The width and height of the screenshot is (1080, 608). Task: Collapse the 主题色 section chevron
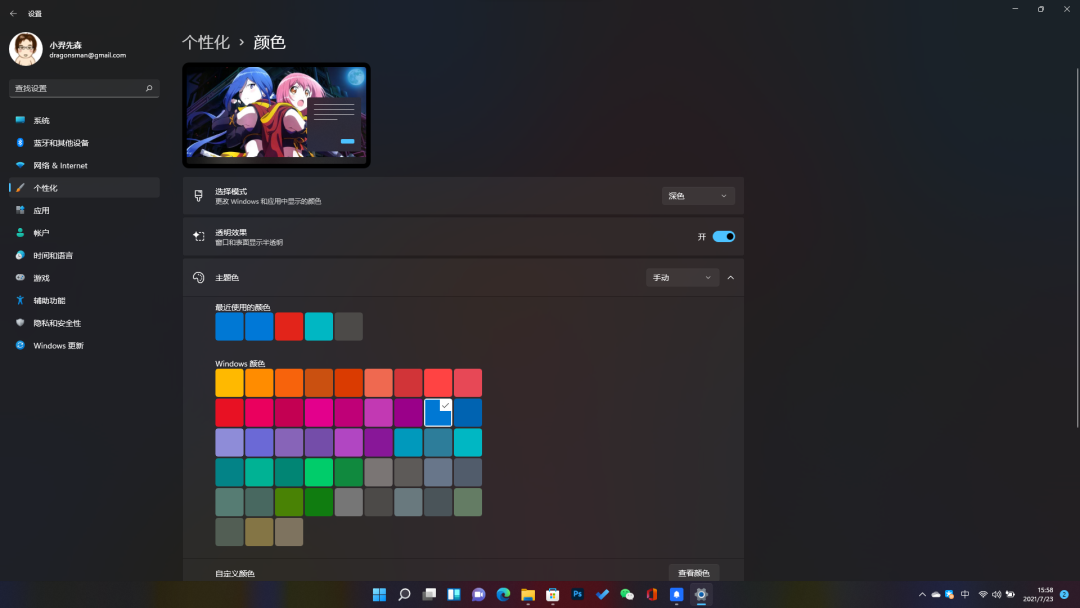point(730,277)
